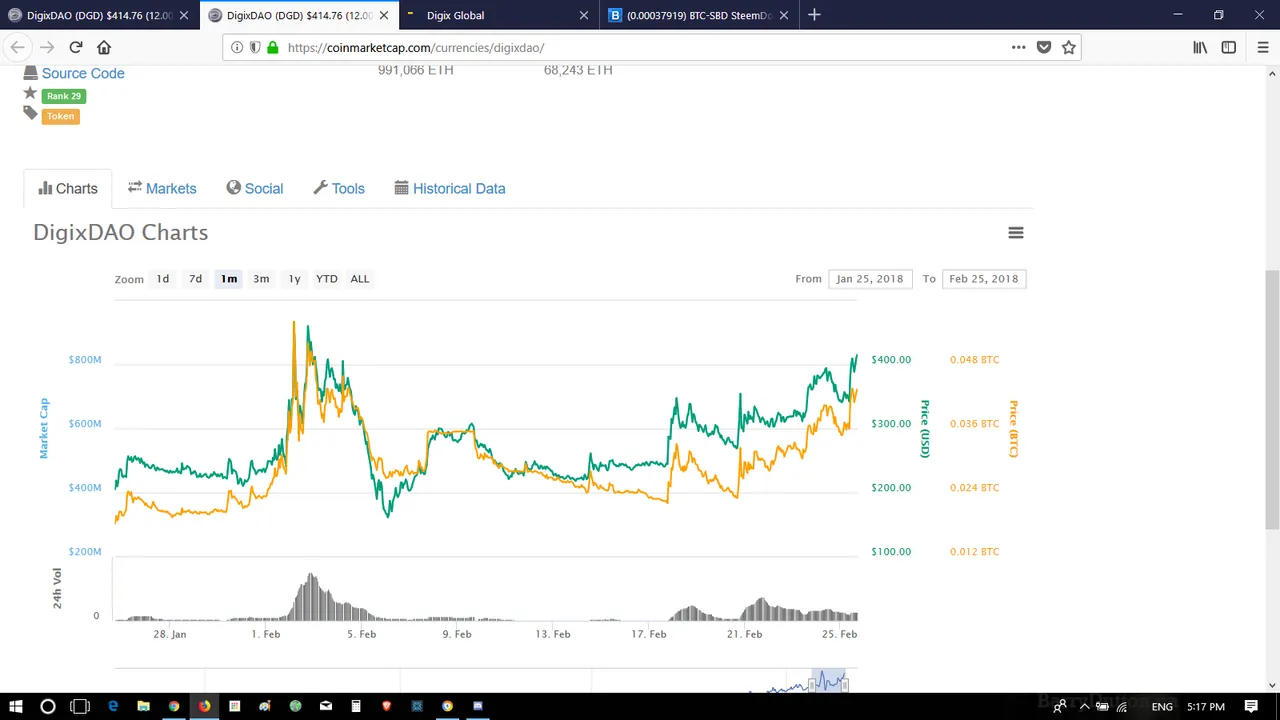Image resolution: width=1280 pixels, height=720 pixels.
Task: Open the notification action center icon
Action: [x=1251, y=706]
